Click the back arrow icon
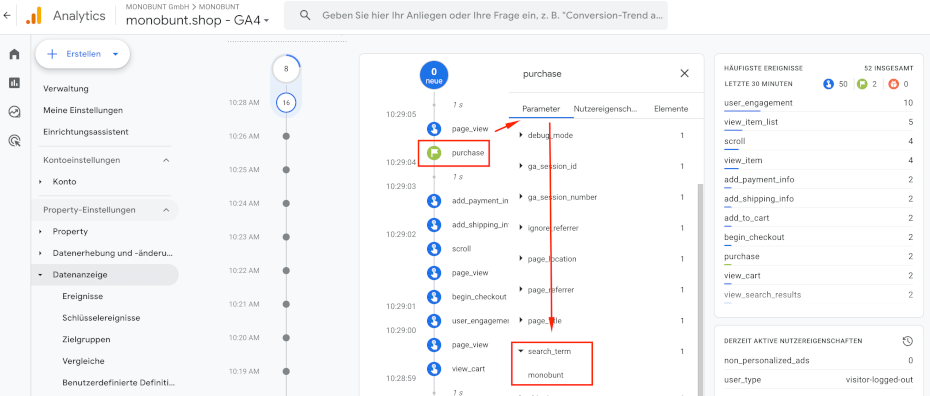Viewport: 930px width, 396px height. (7, 16)
